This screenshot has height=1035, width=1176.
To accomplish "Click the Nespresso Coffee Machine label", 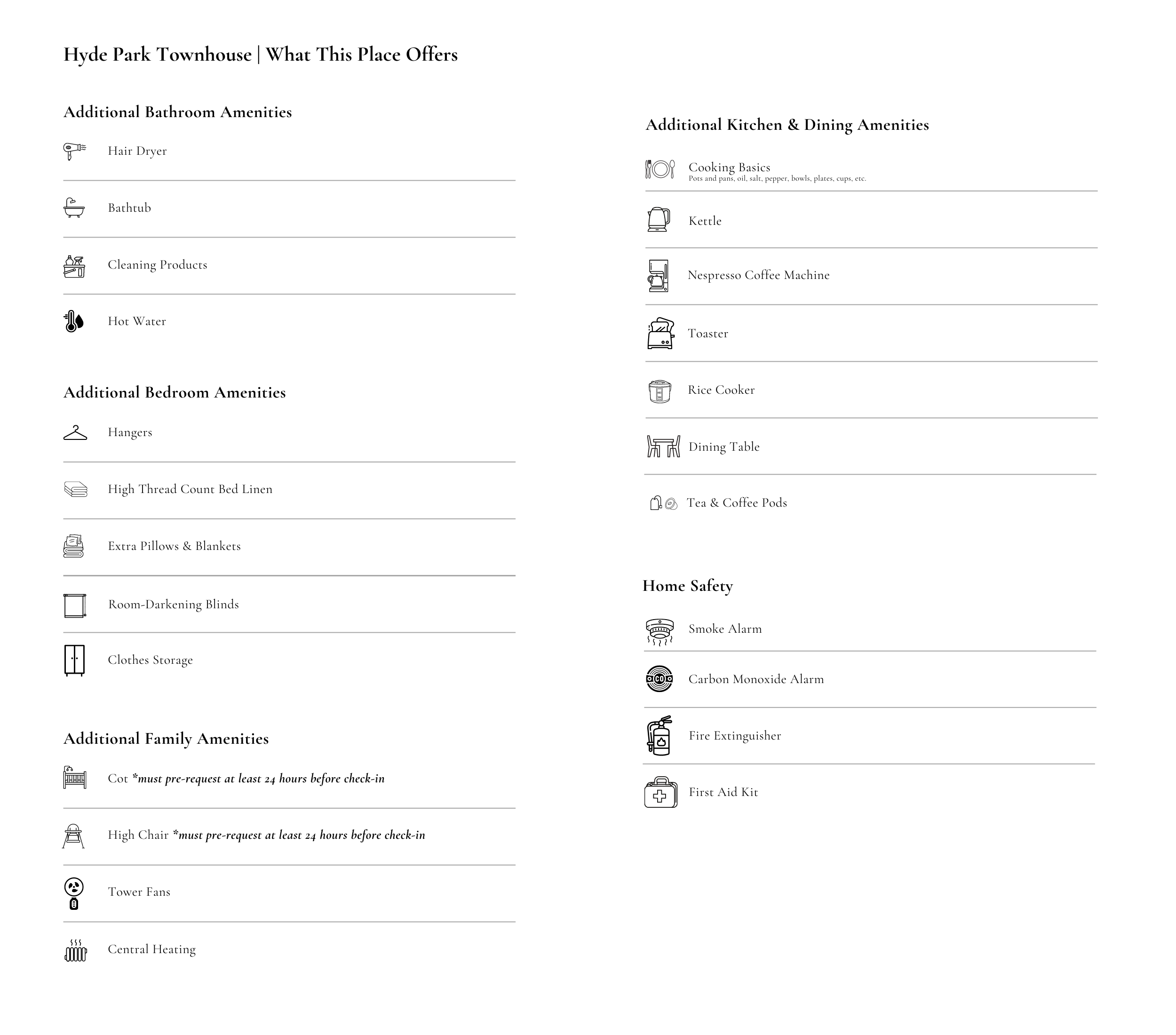I will coord(758,275).
